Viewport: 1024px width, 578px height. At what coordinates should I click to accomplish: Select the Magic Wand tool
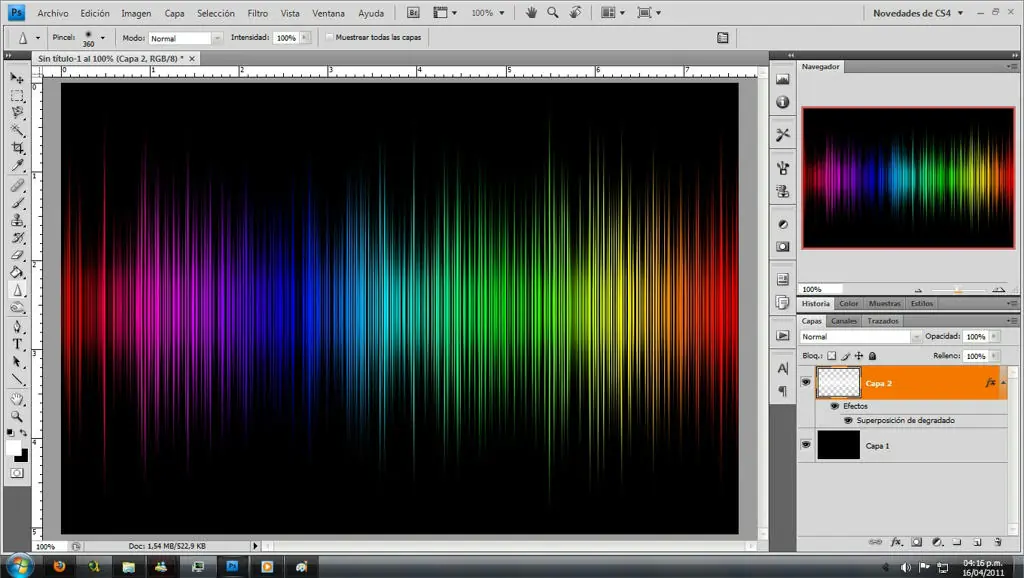pos(17,130)
